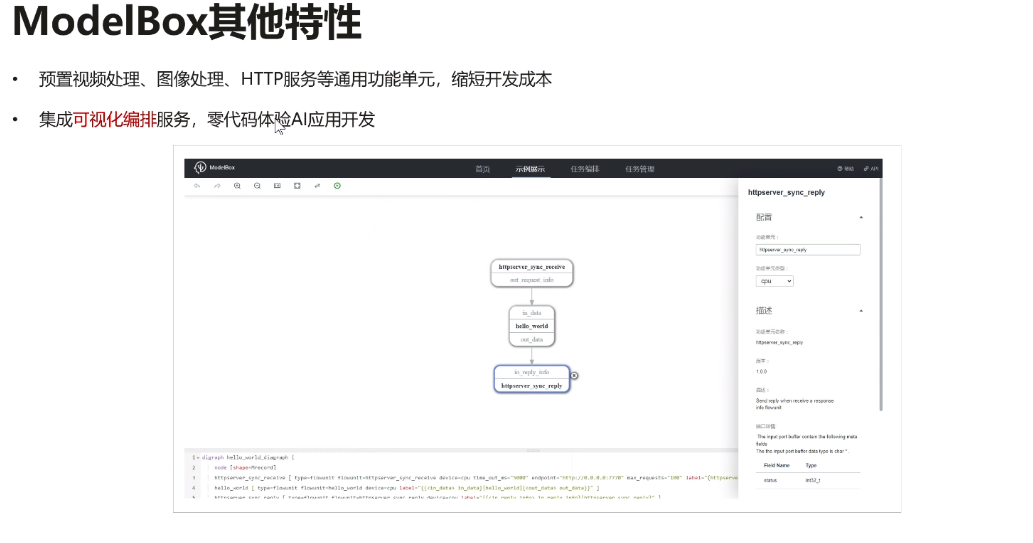Open the help link in top bar

pos(846,169)
